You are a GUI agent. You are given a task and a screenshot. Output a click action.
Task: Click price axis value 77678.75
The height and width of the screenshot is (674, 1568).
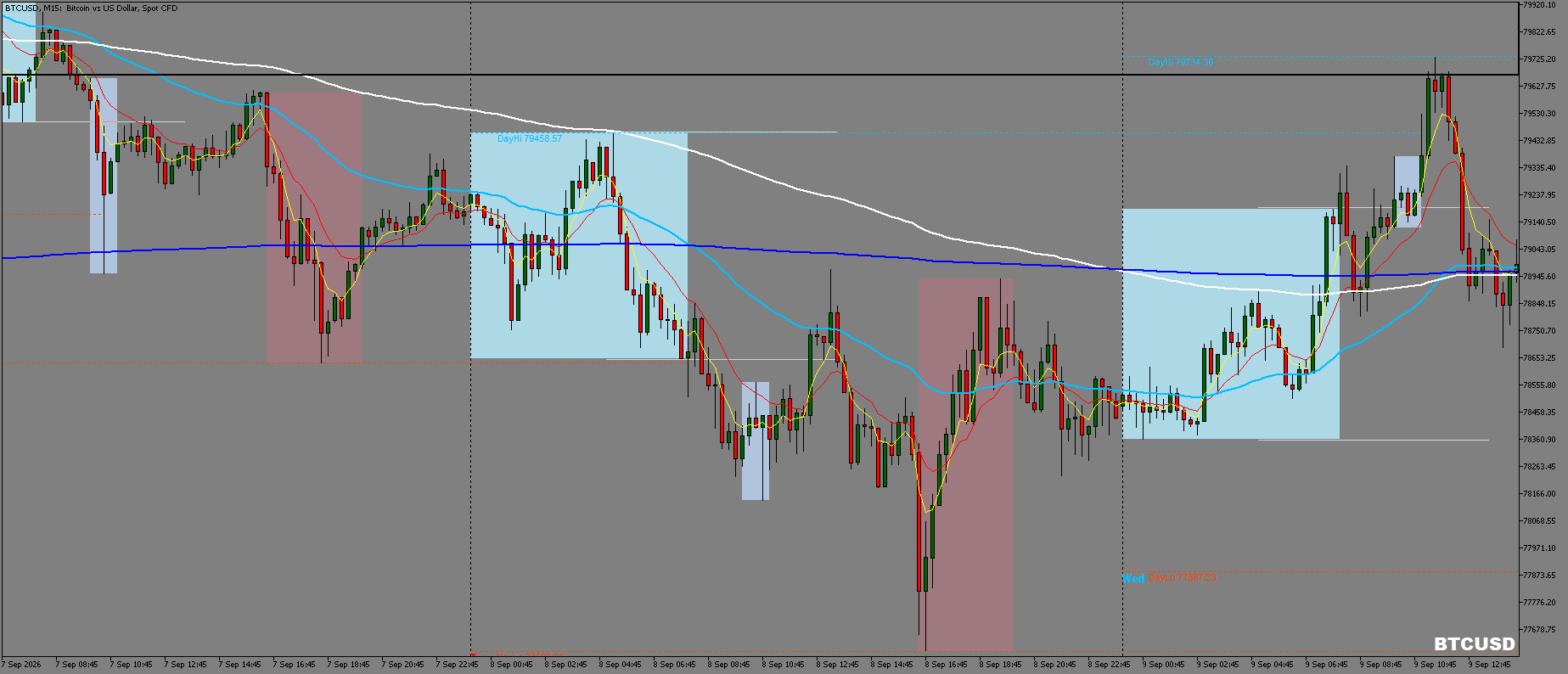coord(1539,630)
